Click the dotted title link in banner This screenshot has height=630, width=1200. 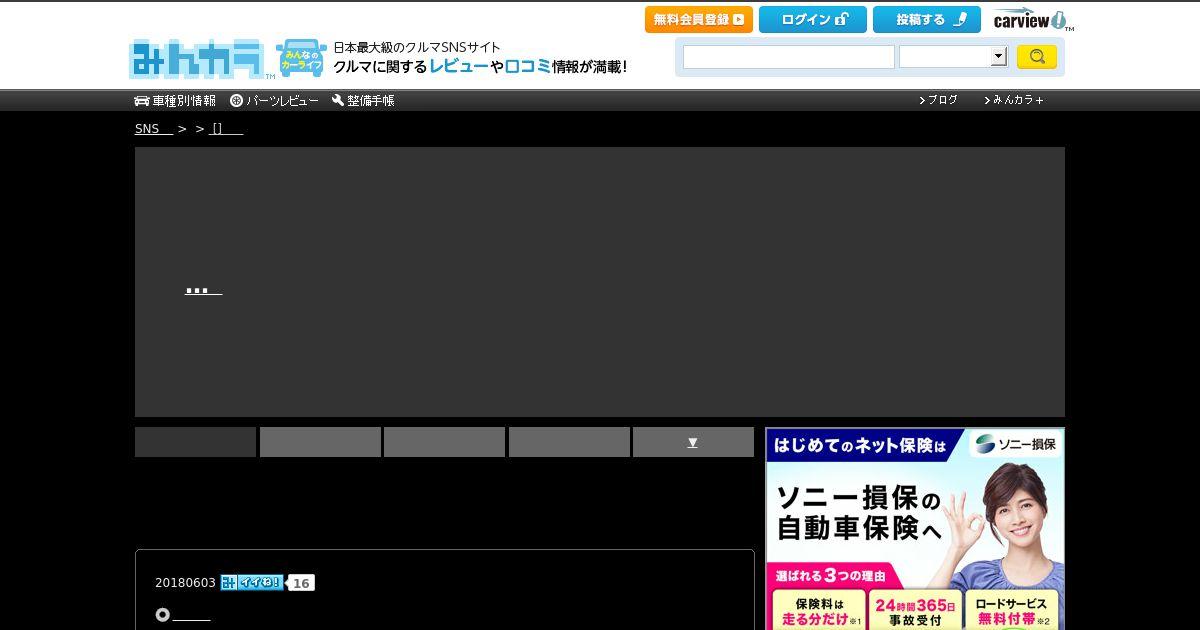[x=203, y=290]
